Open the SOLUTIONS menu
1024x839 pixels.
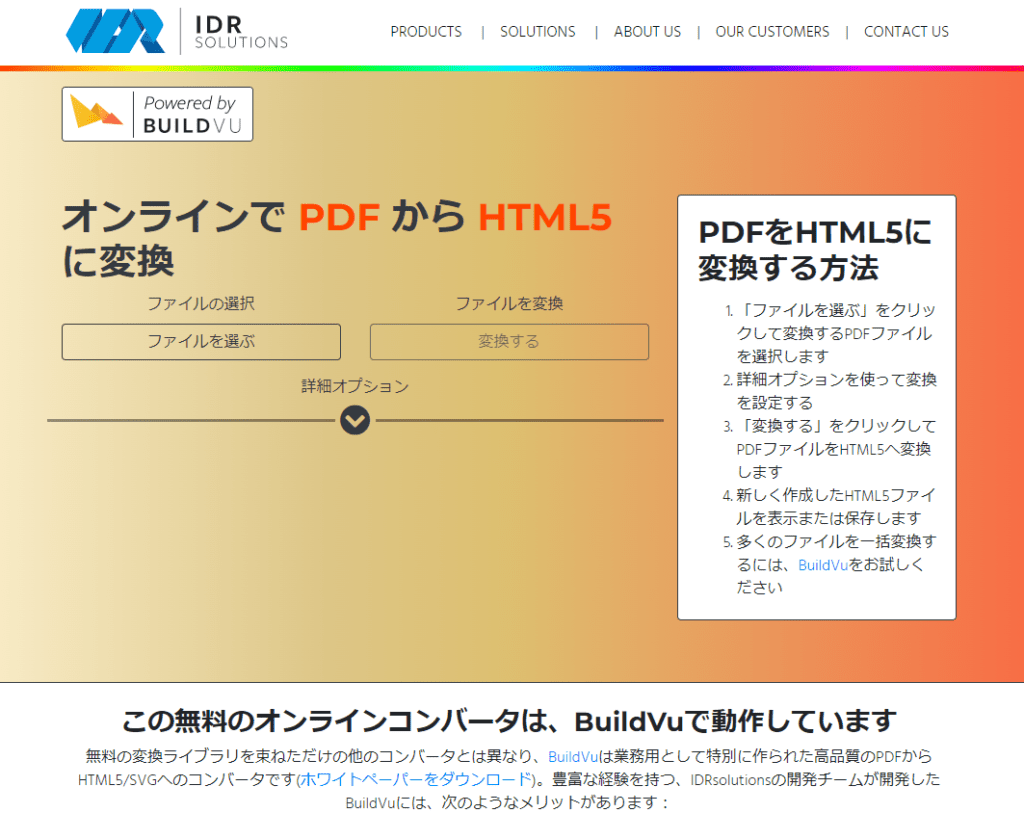537,31
